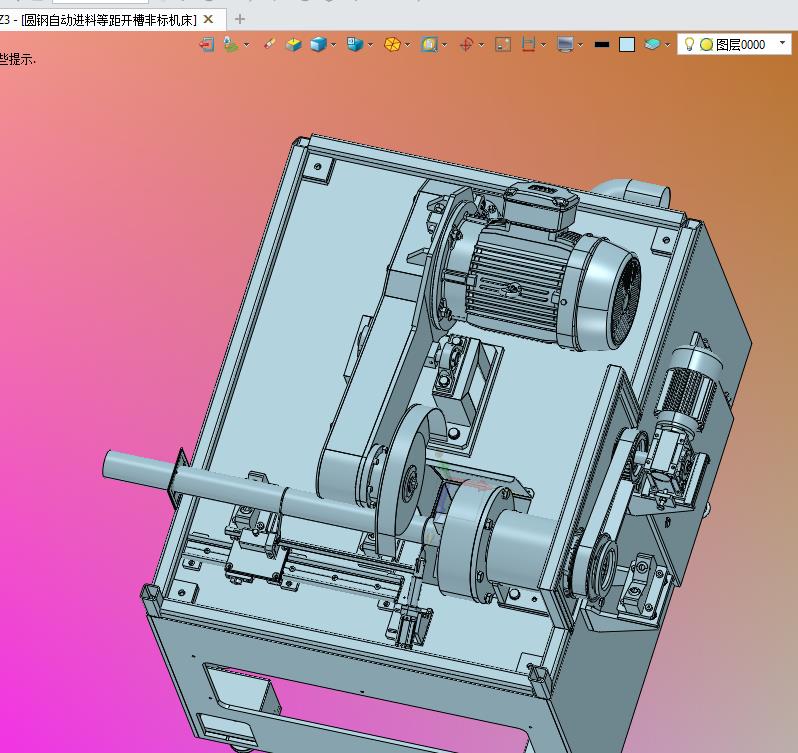The image size is (798, 753).
Task: Select the blue shaded cube display icon
Action: [318, 44]
